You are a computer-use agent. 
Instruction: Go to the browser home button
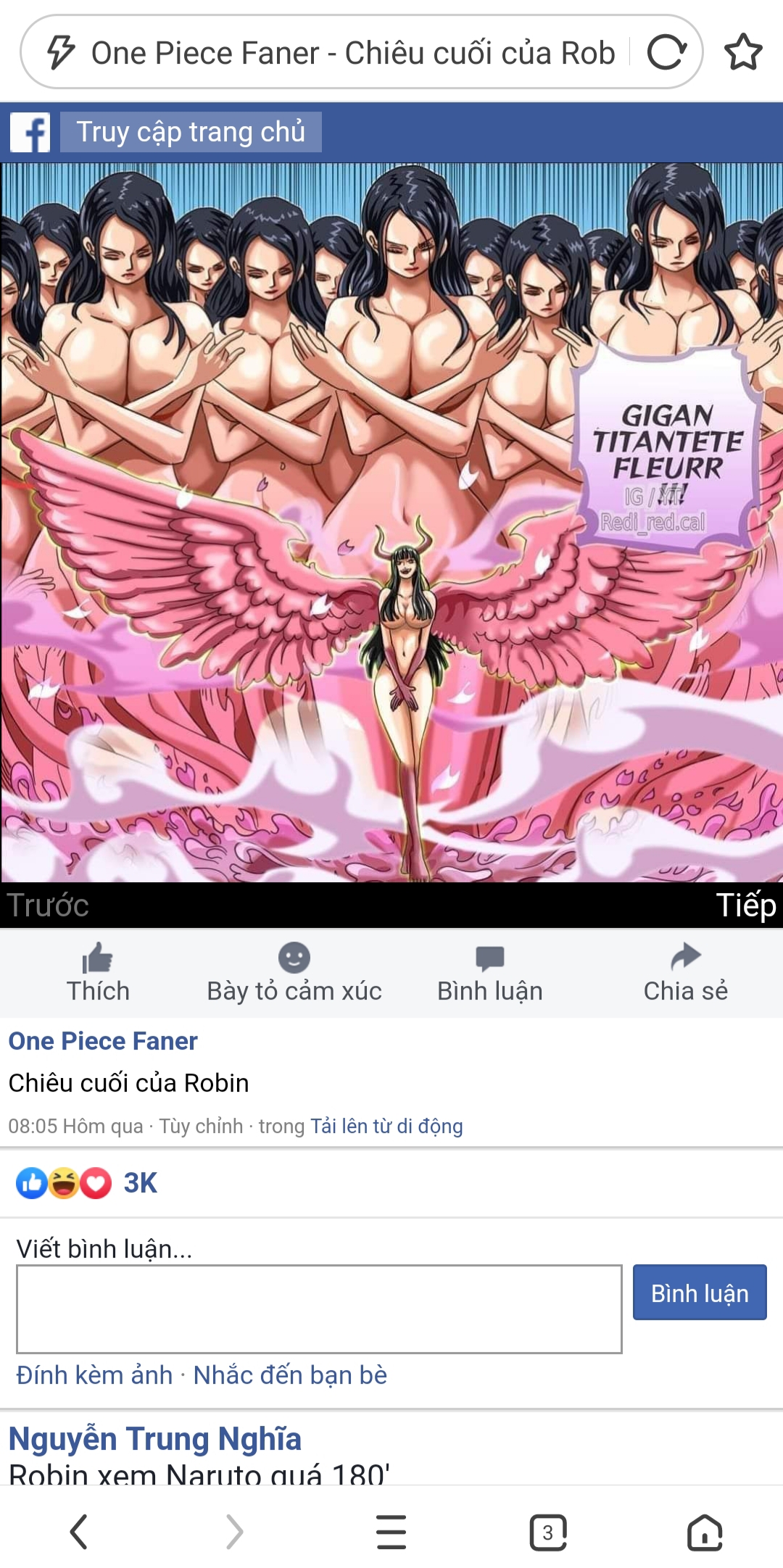(x=705, y=1532)
